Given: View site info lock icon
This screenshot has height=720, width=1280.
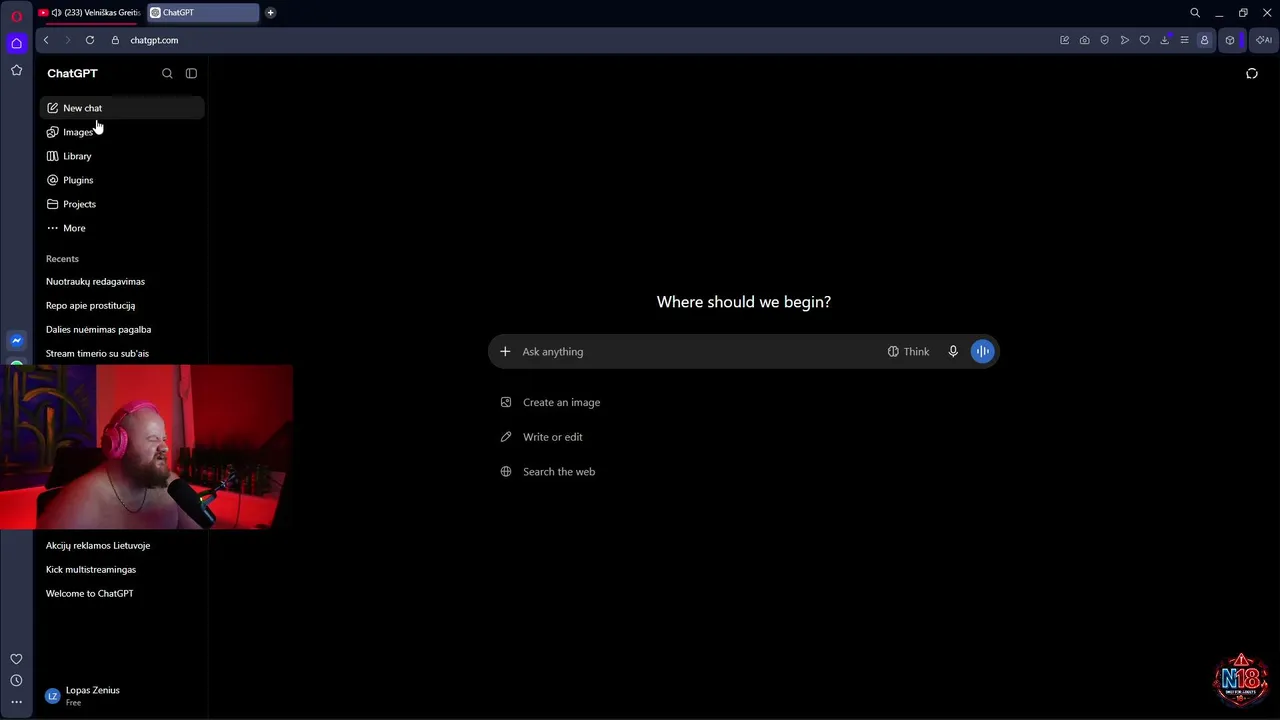Looking at the screenshot, I should pyautogui.click(x=115, y=40).
